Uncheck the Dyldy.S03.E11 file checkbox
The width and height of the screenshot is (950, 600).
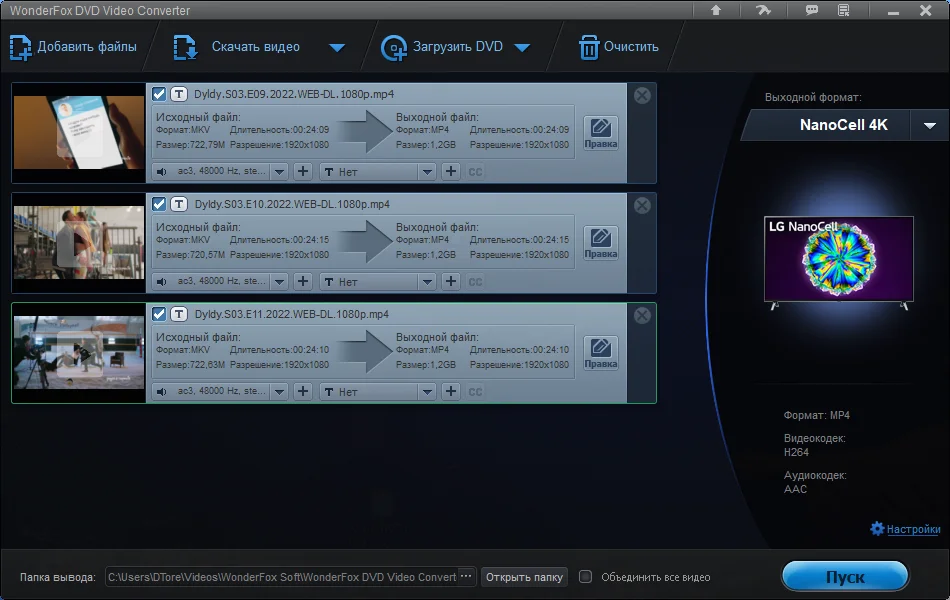pyautogui.click(x=159, y=314)
